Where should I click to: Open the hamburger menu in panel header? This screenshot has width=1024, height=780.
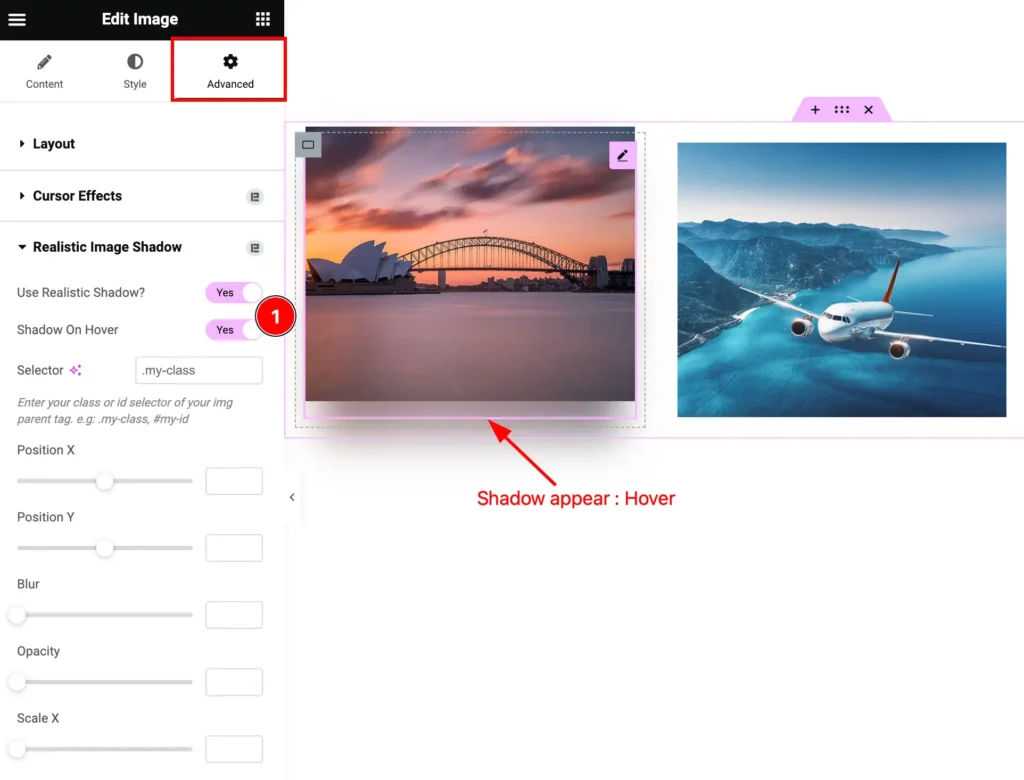coord(17,20)
